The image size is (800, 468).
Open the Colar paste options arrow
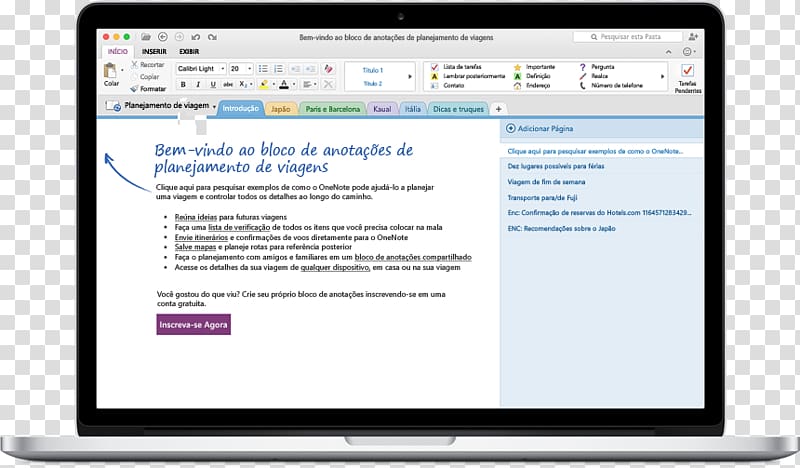[122, 70]
